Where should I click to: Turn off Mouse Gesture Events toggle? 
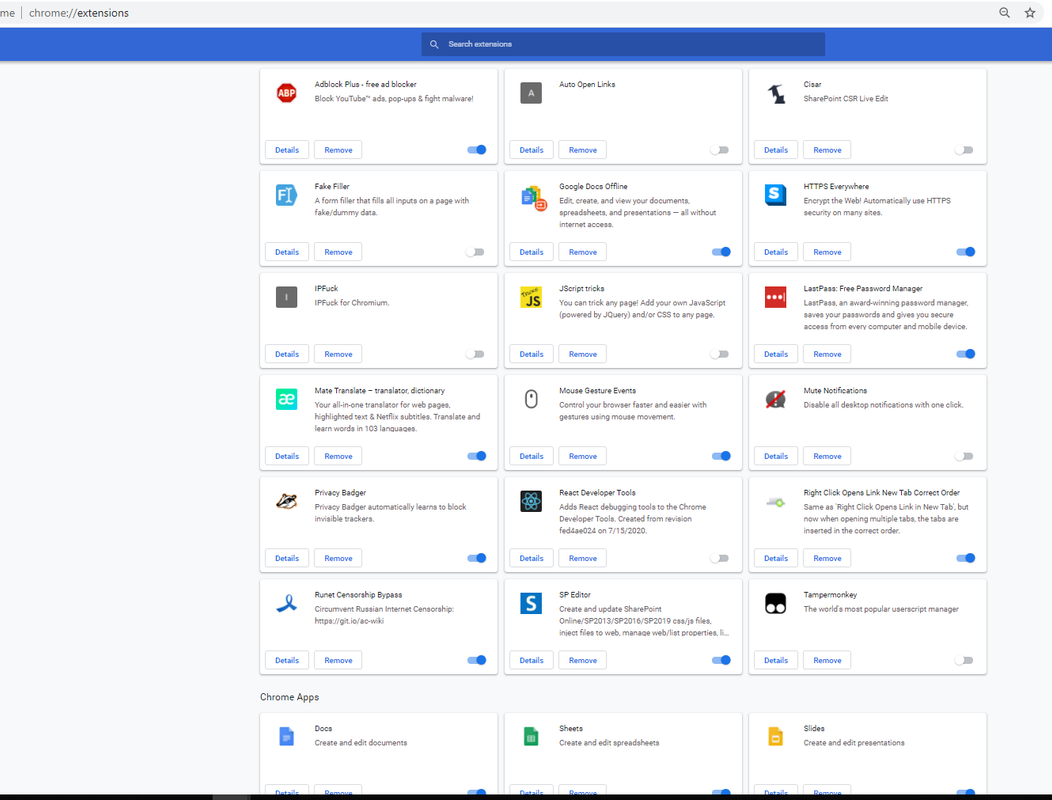tap(721, 456)
